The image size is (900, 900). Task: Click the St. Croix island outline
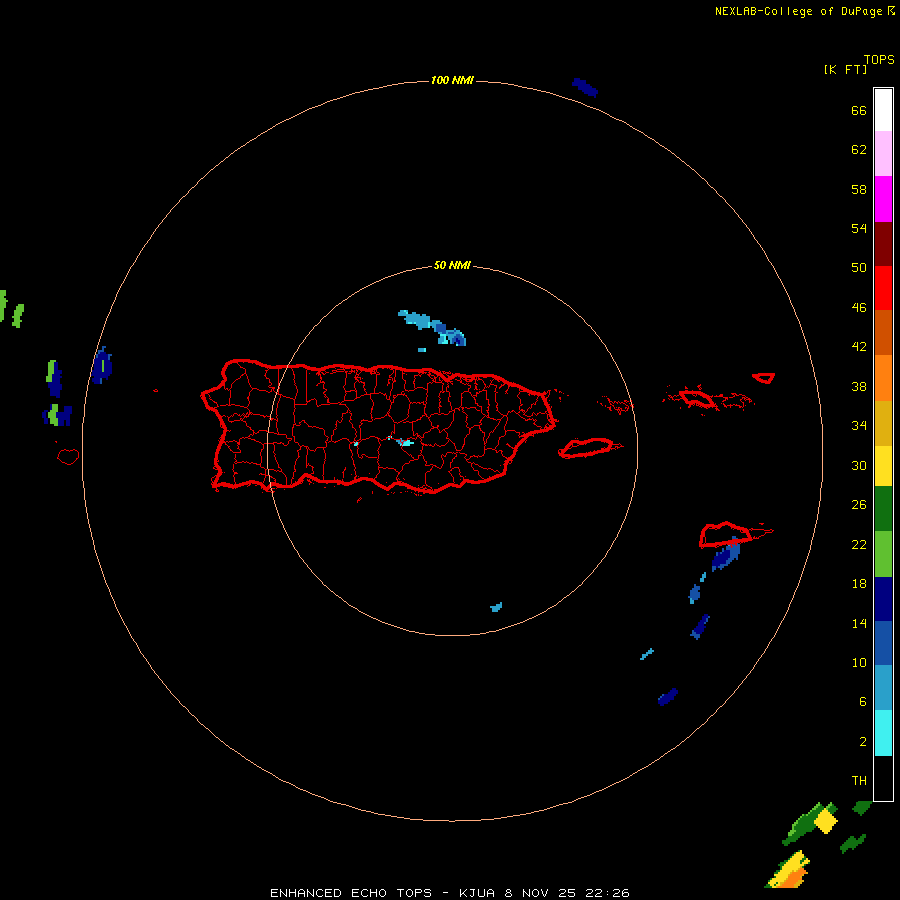point(726,534)
